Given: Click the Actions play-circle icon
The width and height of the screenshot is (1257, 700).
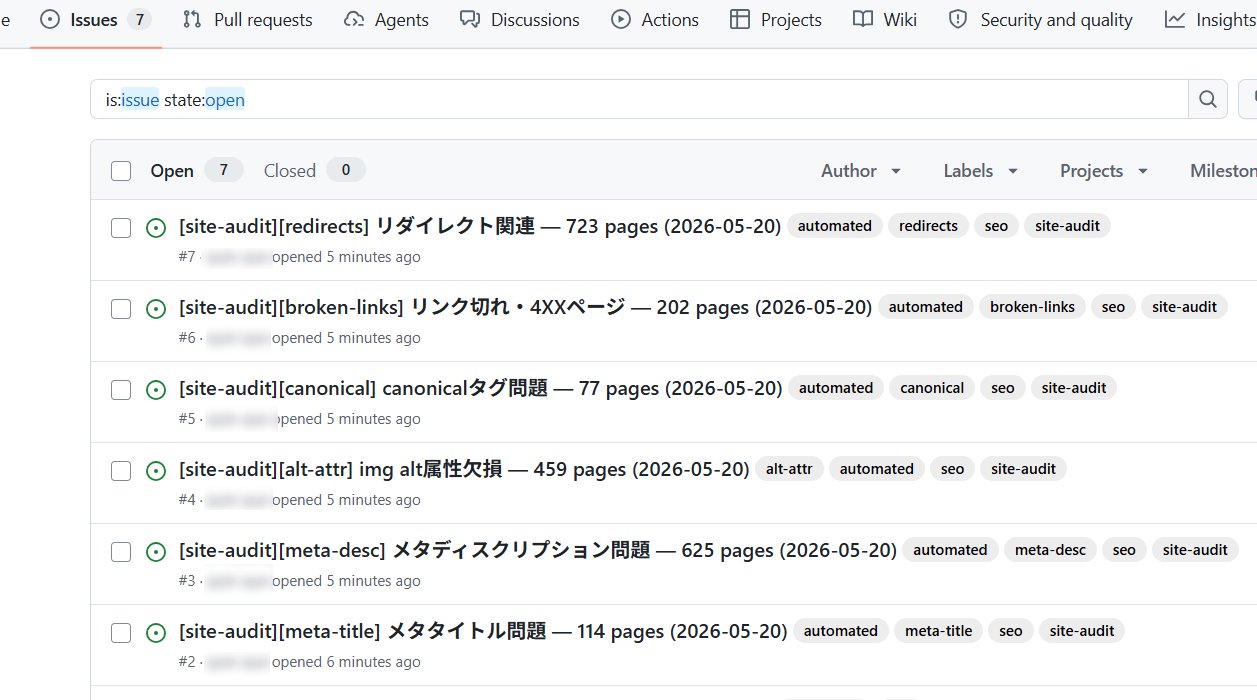Looking at the screenshot, I should click(x=621, y=19).
